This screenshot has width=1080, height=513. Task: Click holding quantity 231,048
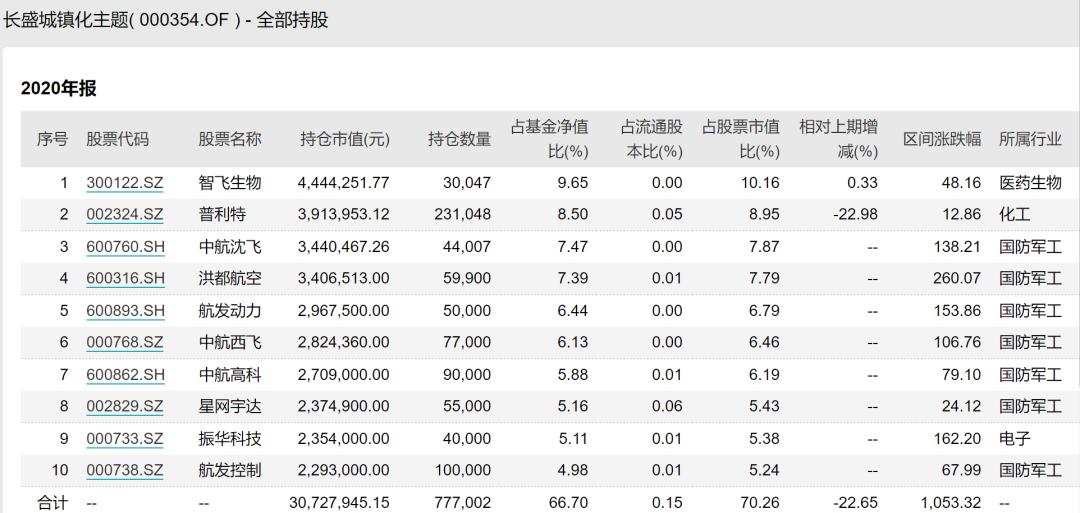[463, 215]
